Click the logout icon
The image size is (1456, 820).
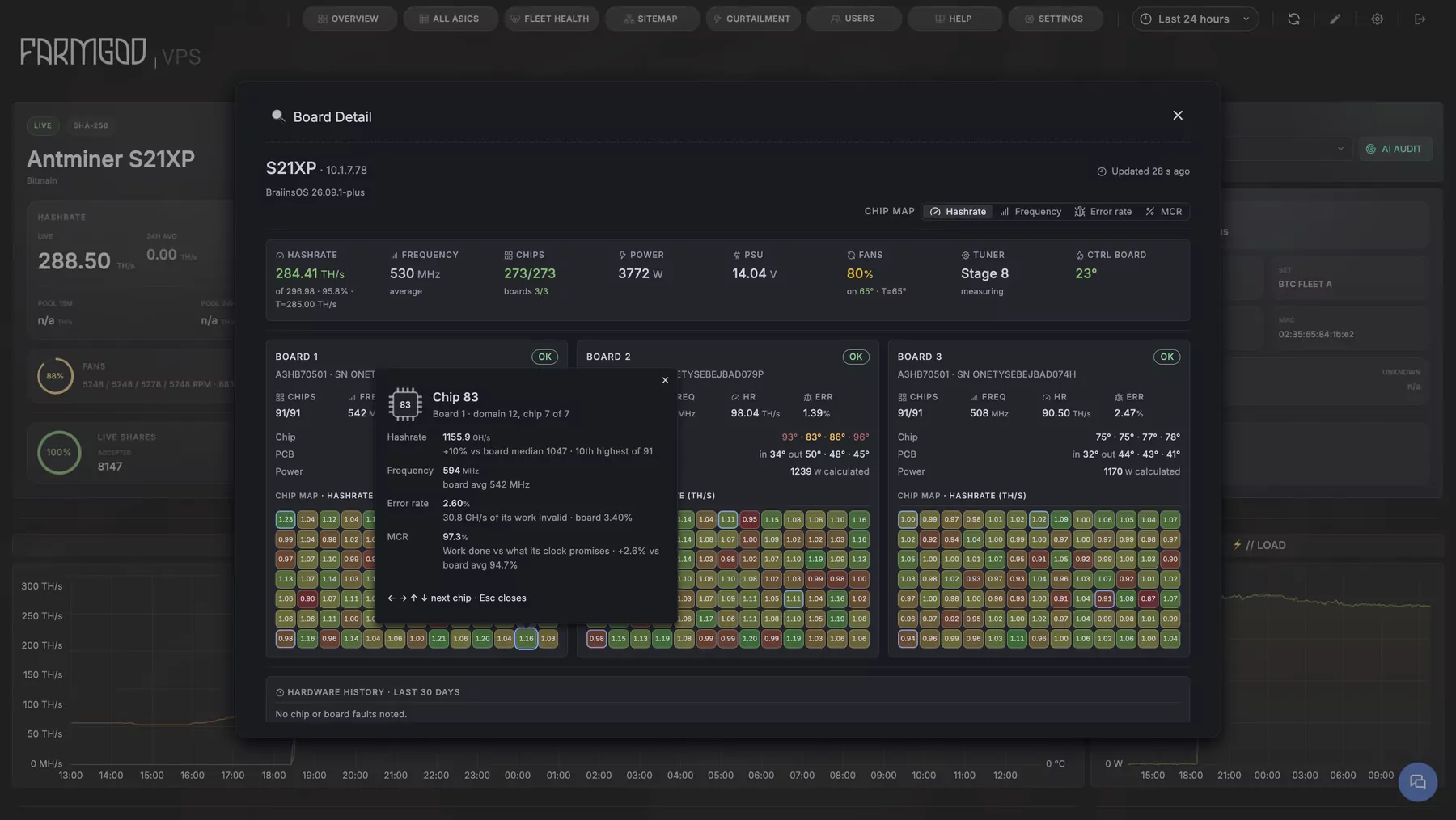pos(1420,19)
